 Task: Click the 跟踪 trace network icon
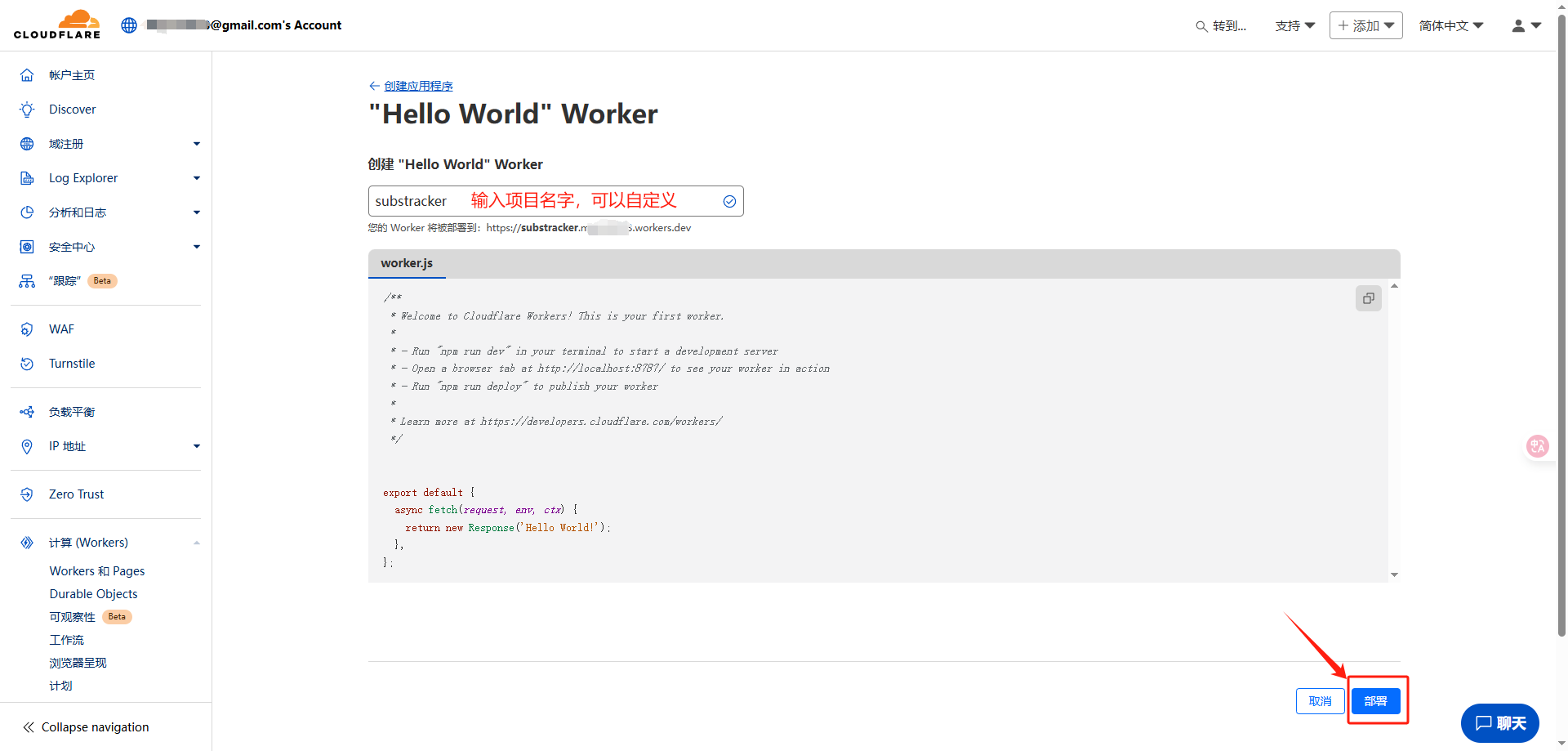click(27, 281)
